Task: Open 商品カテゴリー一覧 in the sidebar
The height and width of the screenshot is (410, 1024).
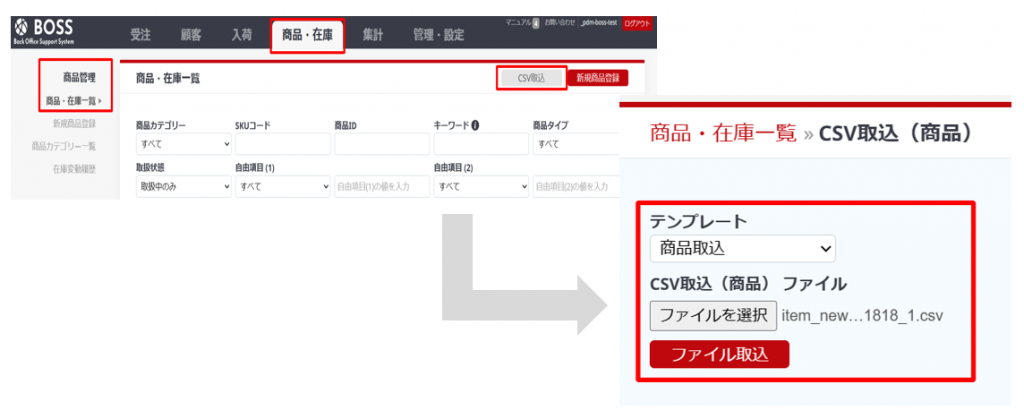Action: tap(64, 146)
